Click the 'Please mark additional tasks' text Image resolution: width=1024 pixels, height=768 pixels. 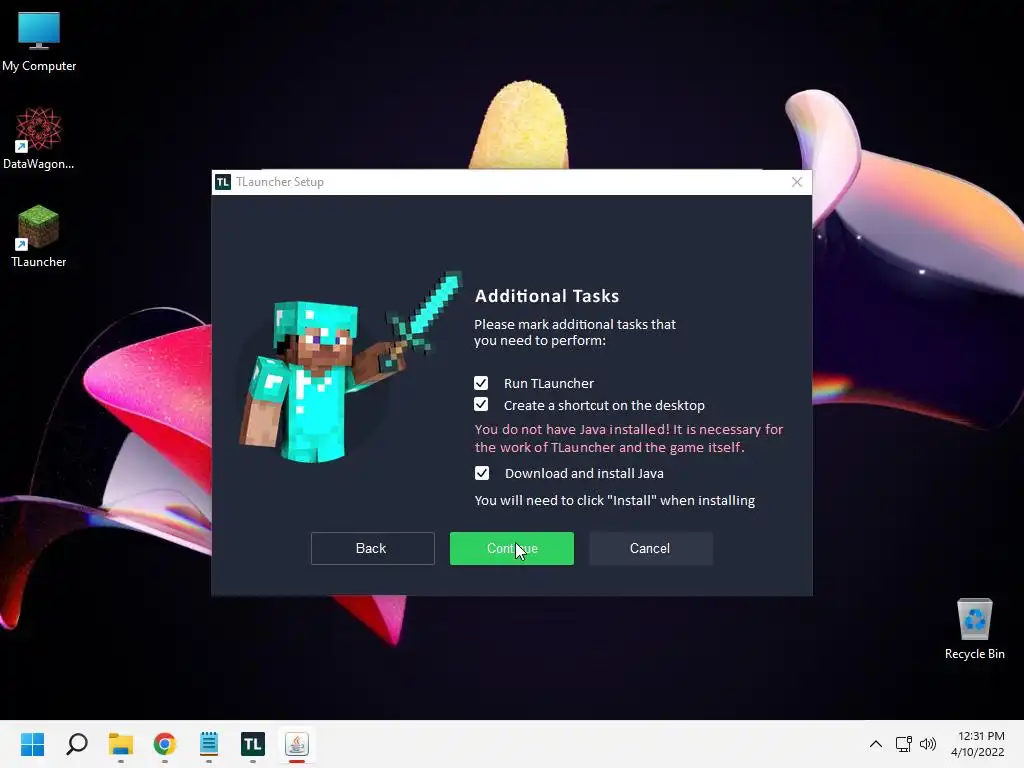[575, 332]
